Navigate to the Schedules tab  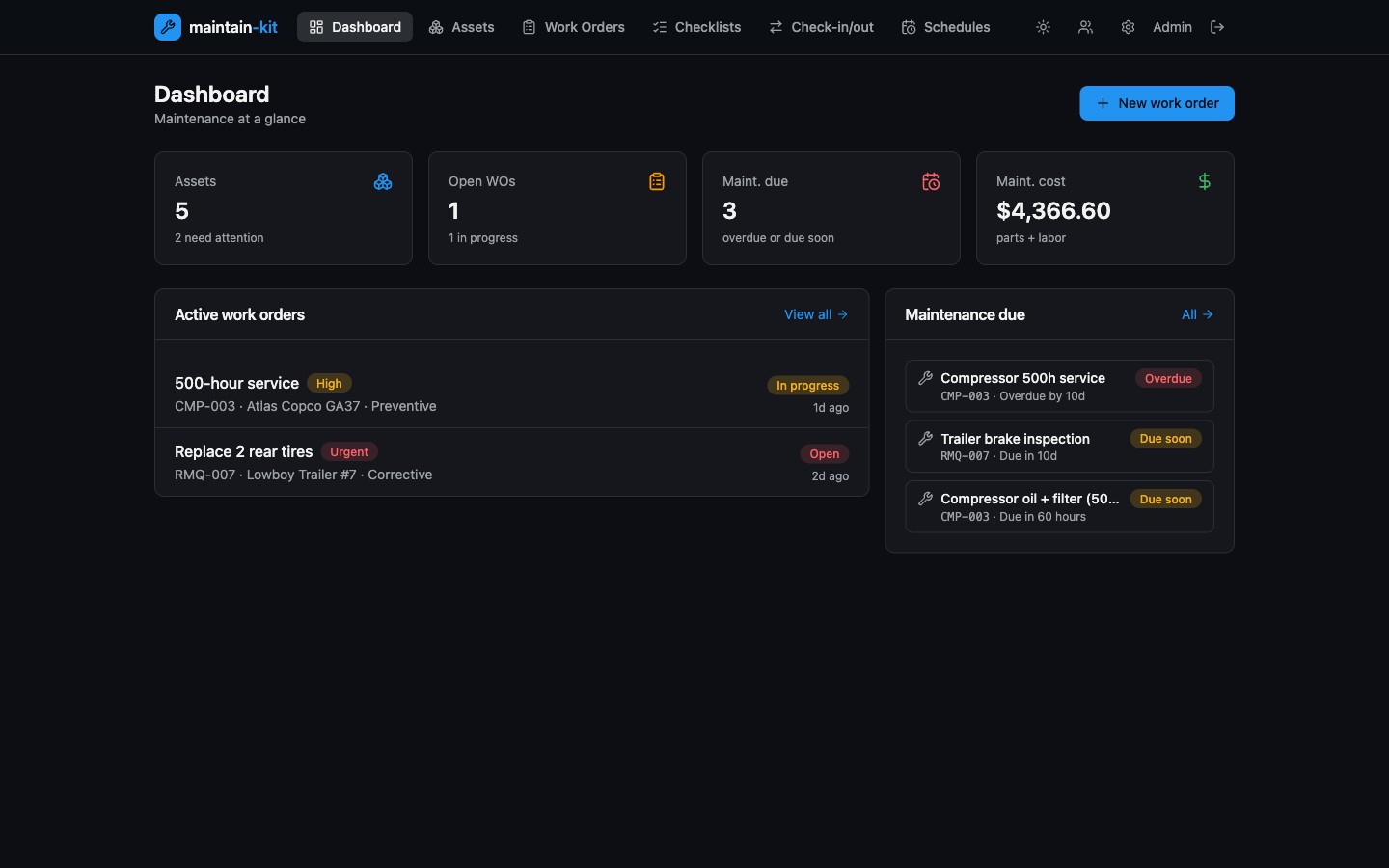coord(946,27)
